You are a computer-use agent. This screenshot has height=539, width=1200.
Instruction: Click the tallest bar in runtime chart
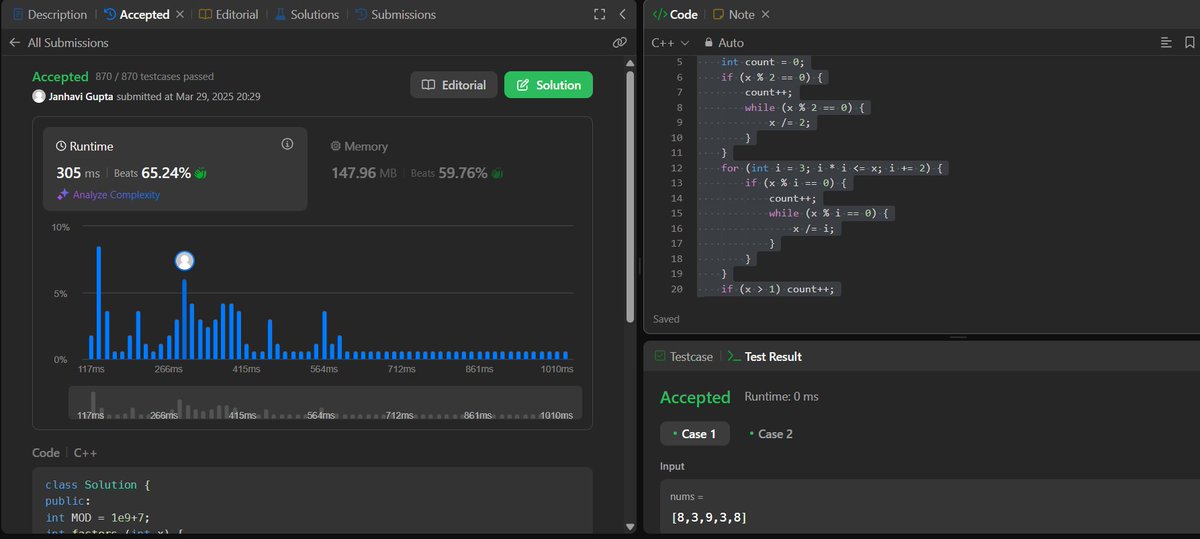(99, 303)
